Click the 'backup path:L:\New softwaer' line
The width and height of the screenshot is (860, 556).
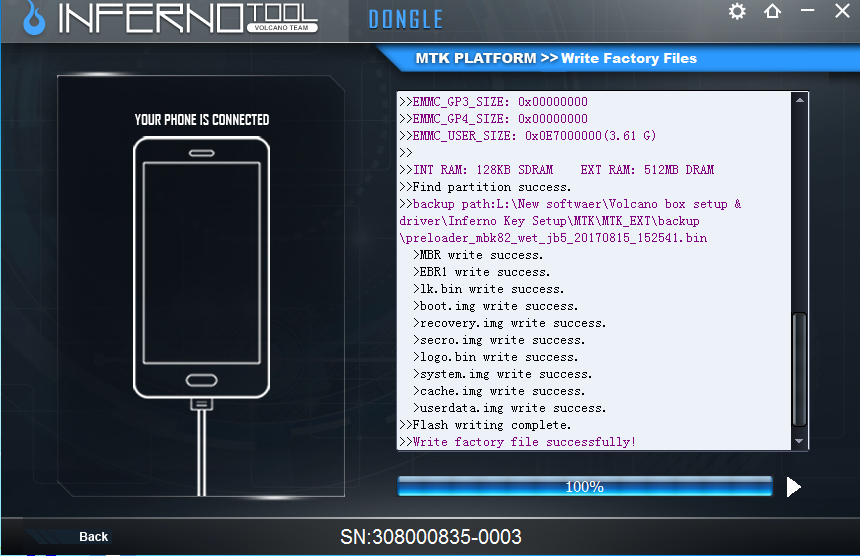click(570, 204)
